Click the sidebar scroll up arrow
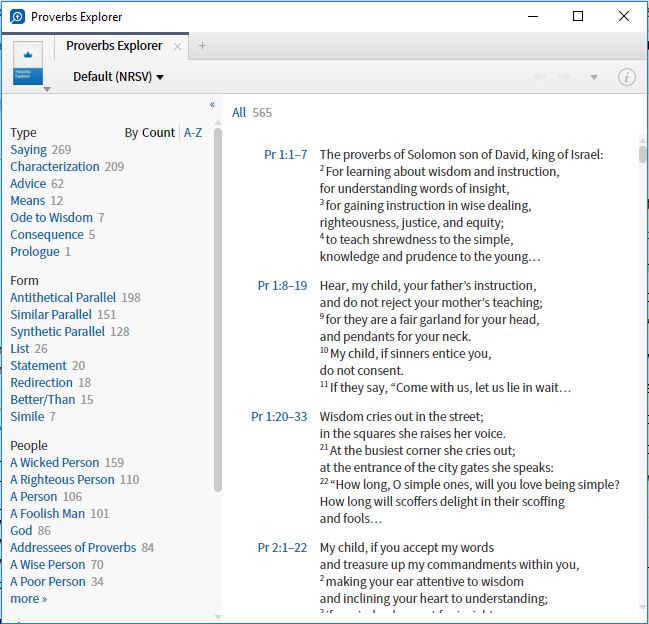 tap(218, 123)
